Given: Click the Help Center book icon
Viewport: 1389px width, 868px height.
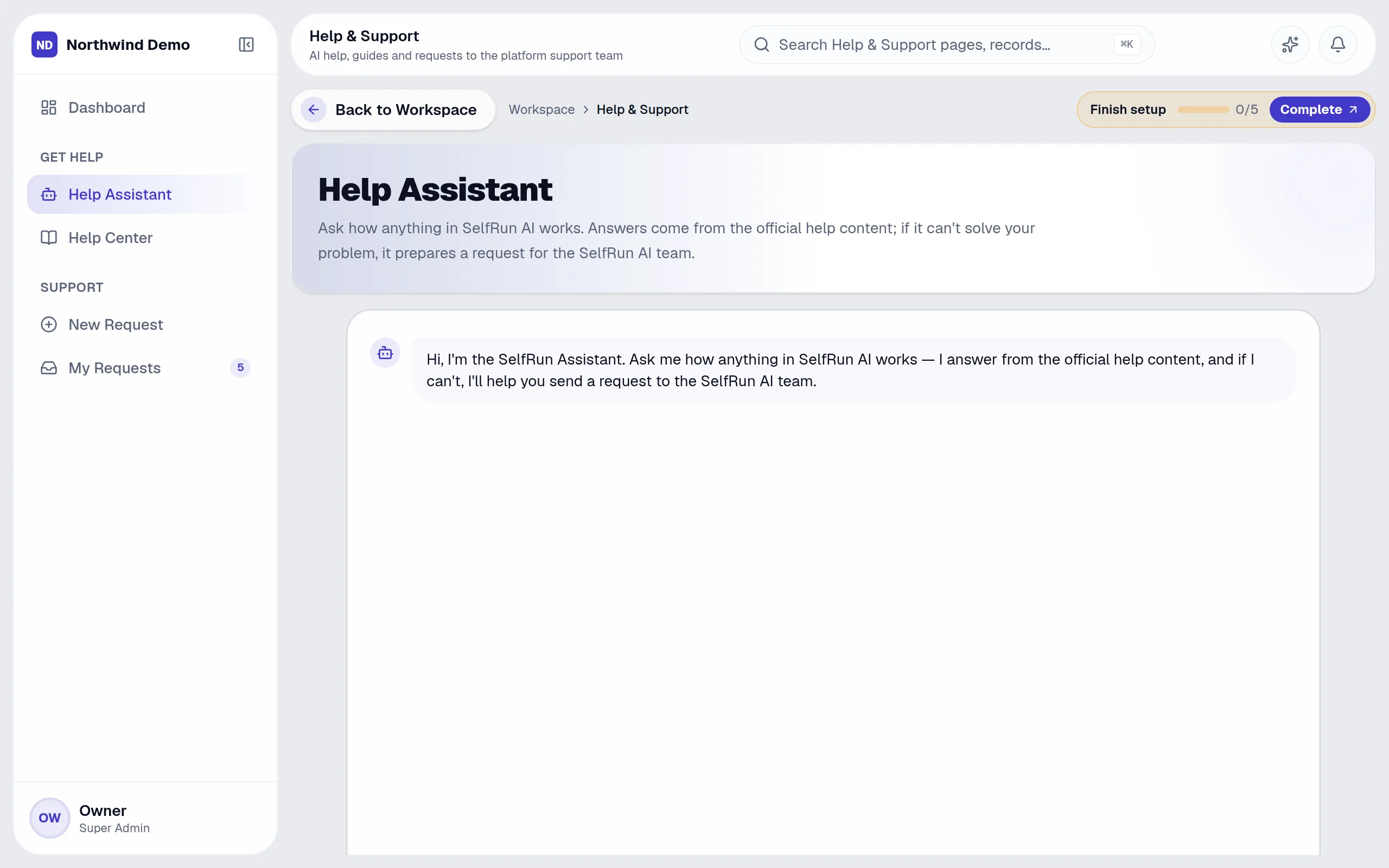Looking at the screenshot, I should click(49, 238).
